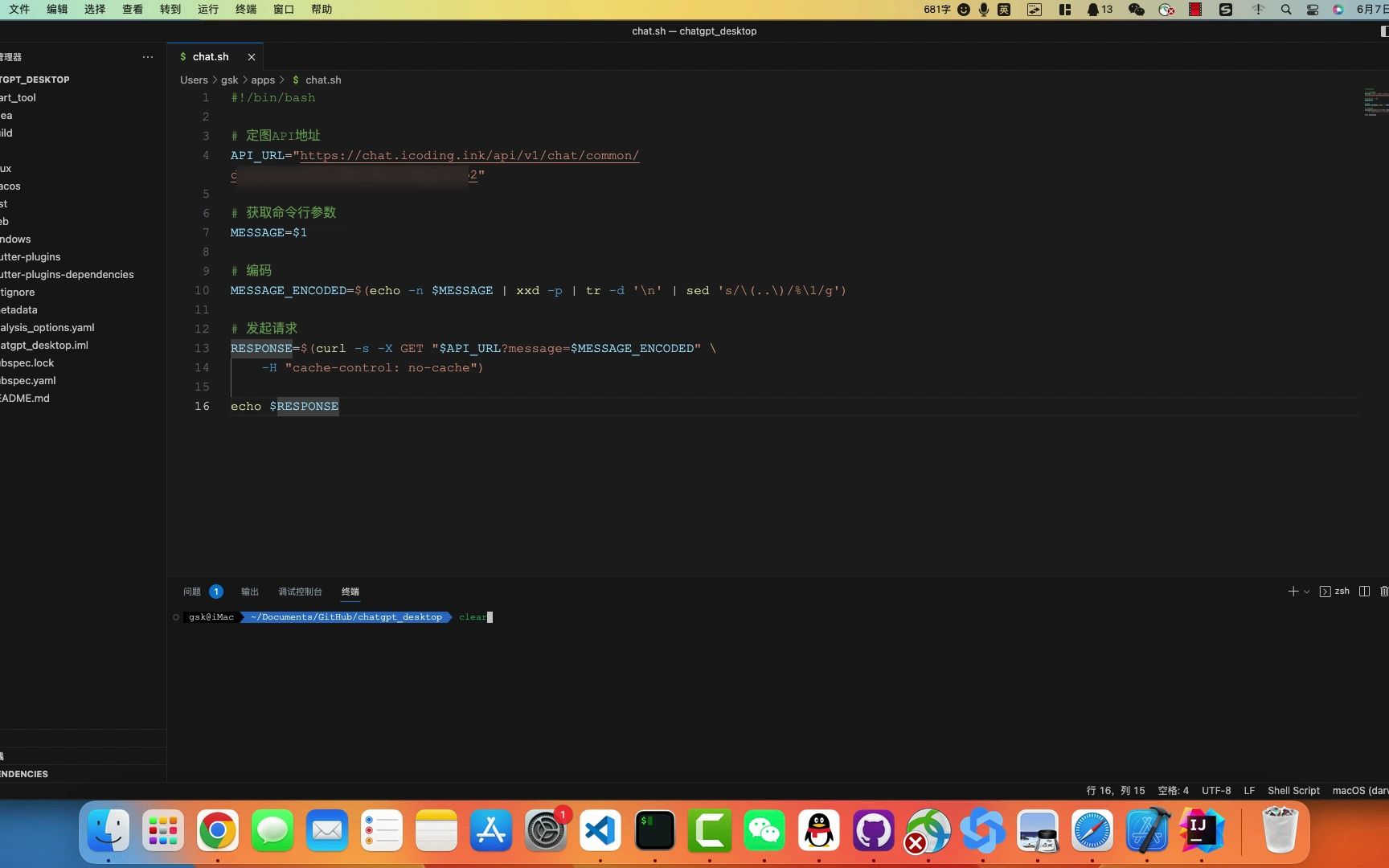This screenshot has height=868, width=1389.
Task: Open the 窗口 menu
Action: (x=284, y=10)
